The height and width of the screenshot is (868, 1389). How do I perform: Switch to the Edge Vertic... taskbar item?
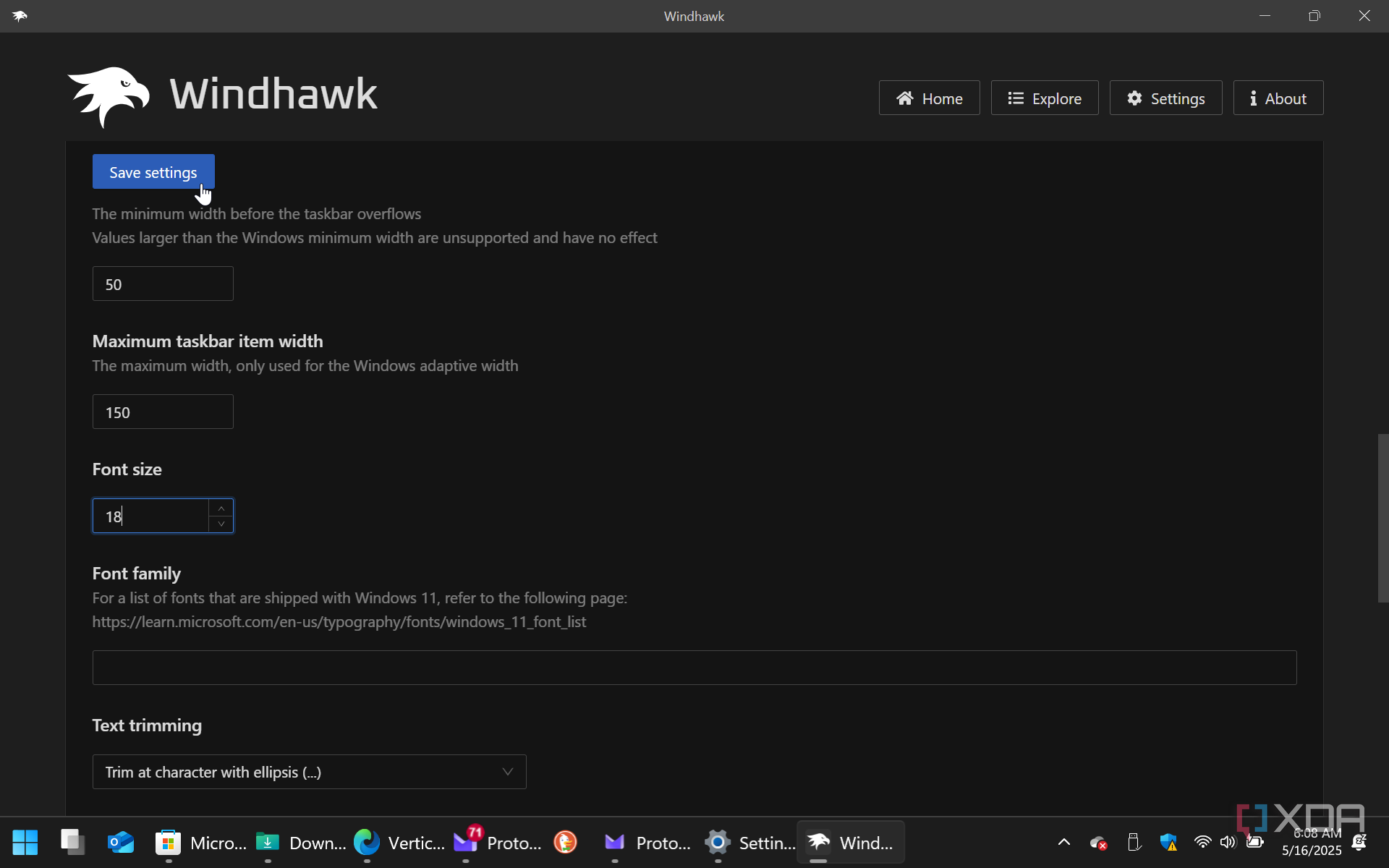click(399, 843)
